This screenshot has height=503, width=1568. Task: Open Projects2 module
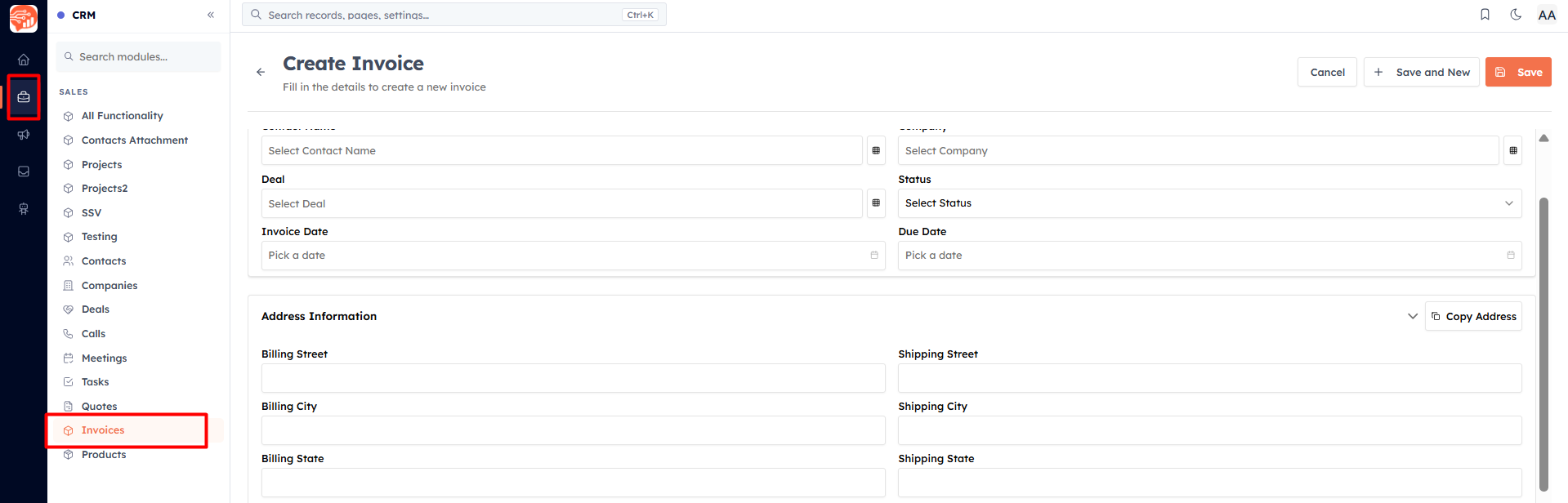[x=105, y=189]
